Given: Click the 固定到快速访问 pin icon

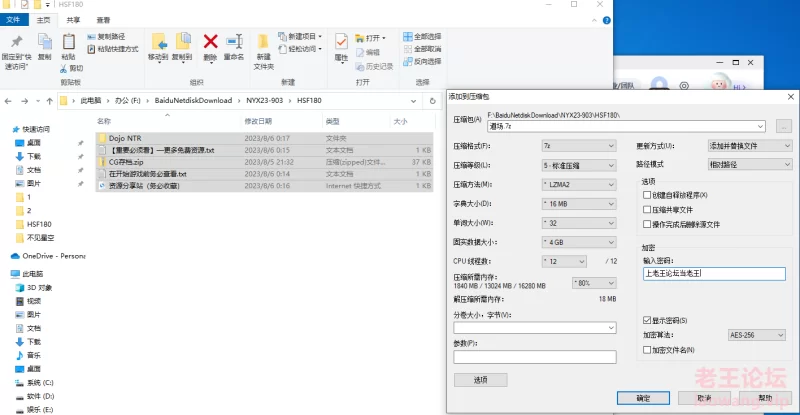Looking at the screenshot, I should (16, 42).
